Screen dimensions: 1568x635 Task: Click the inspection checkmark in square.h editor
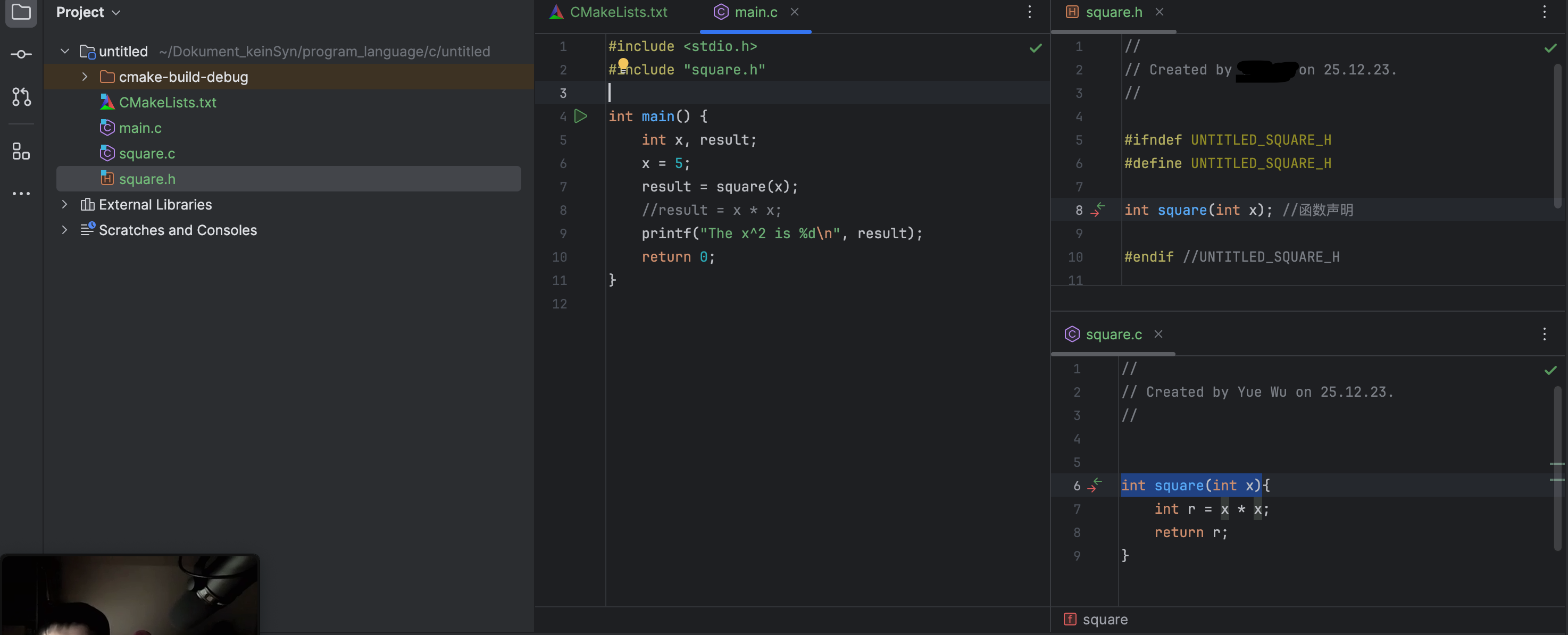tap(1550, 47)
